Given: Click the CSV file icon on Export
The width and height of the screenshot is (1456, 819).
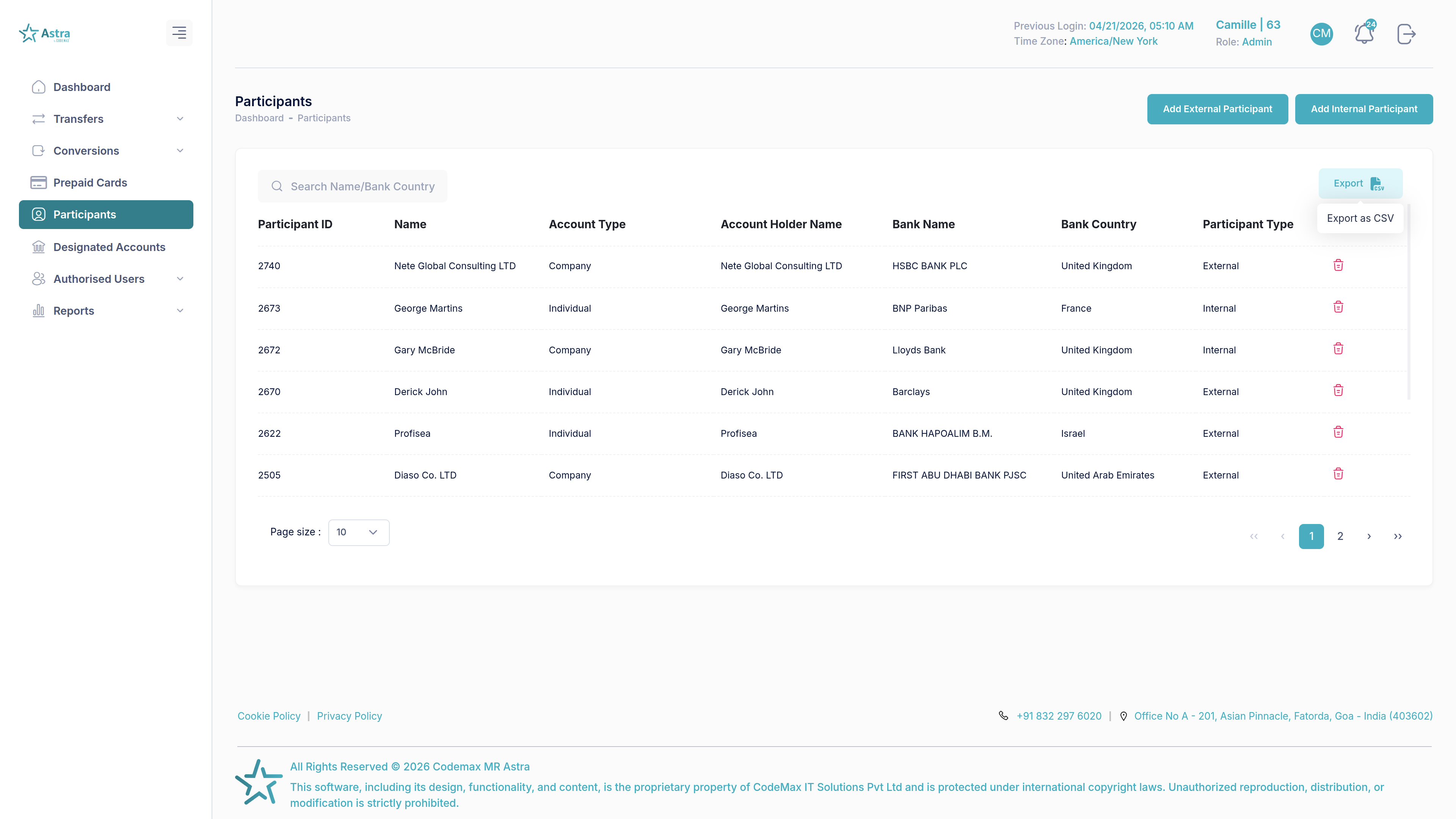Looking at the screenshot, I should (1377, 184).
